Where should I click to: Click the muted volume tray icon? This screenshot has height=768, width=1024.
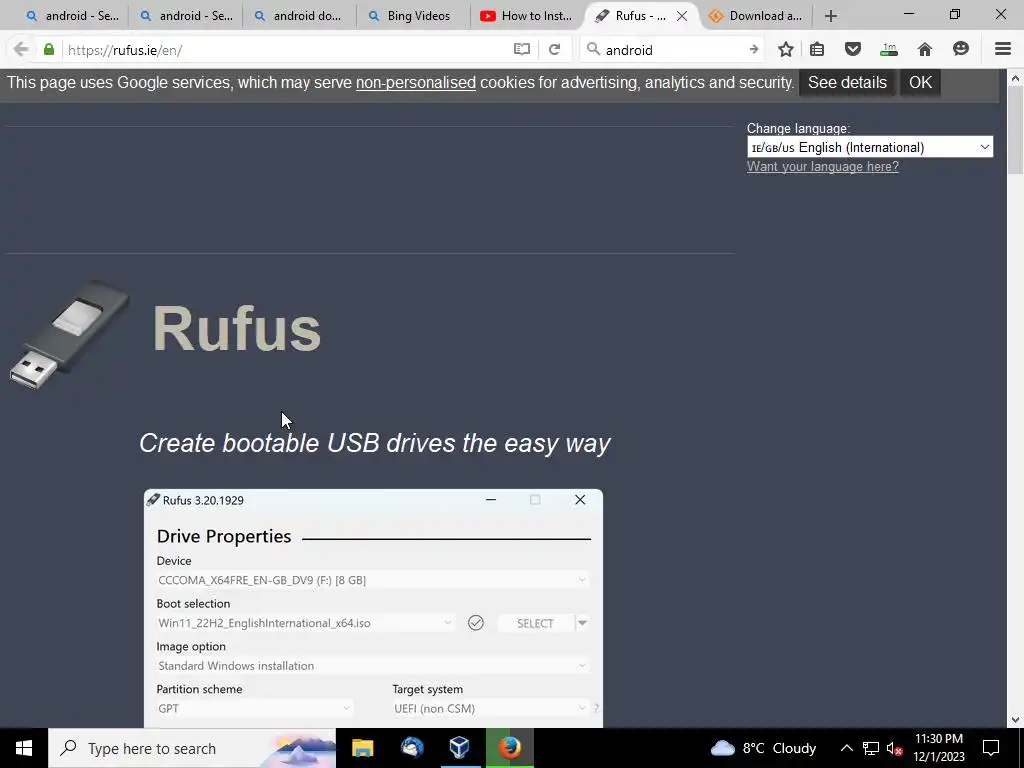click(x=894, y=748)
